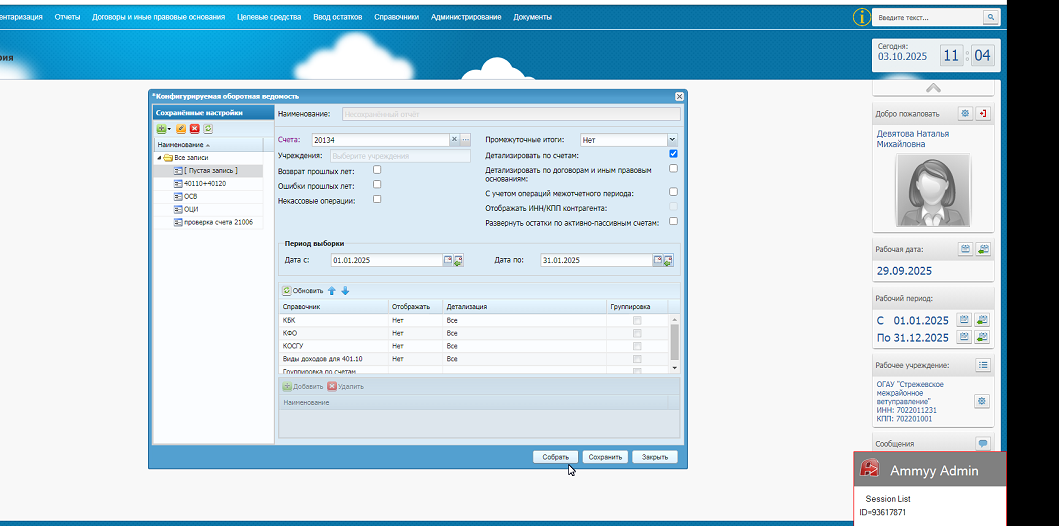The image size is (1059, 526).
Task: Select the 'проверка счета 21006' saved setting
Action: (x=217, y=222)
